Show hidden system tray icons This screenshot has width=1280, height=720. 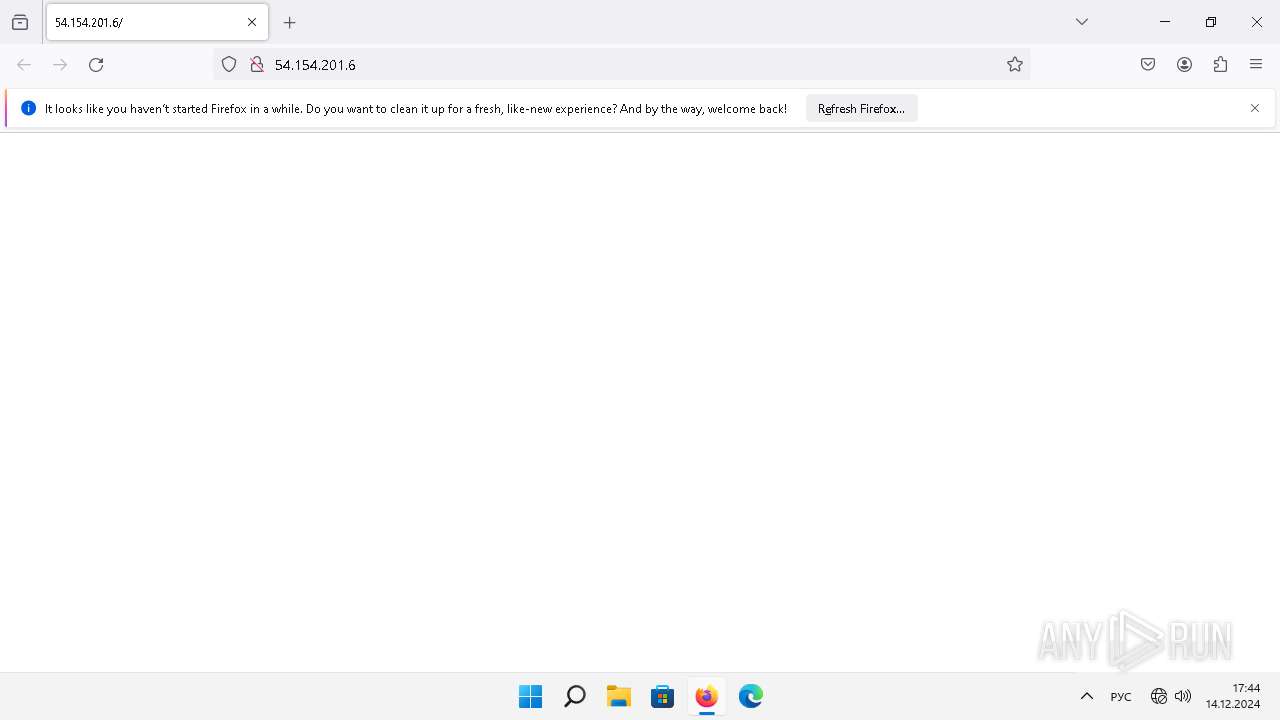(1087, 696)
